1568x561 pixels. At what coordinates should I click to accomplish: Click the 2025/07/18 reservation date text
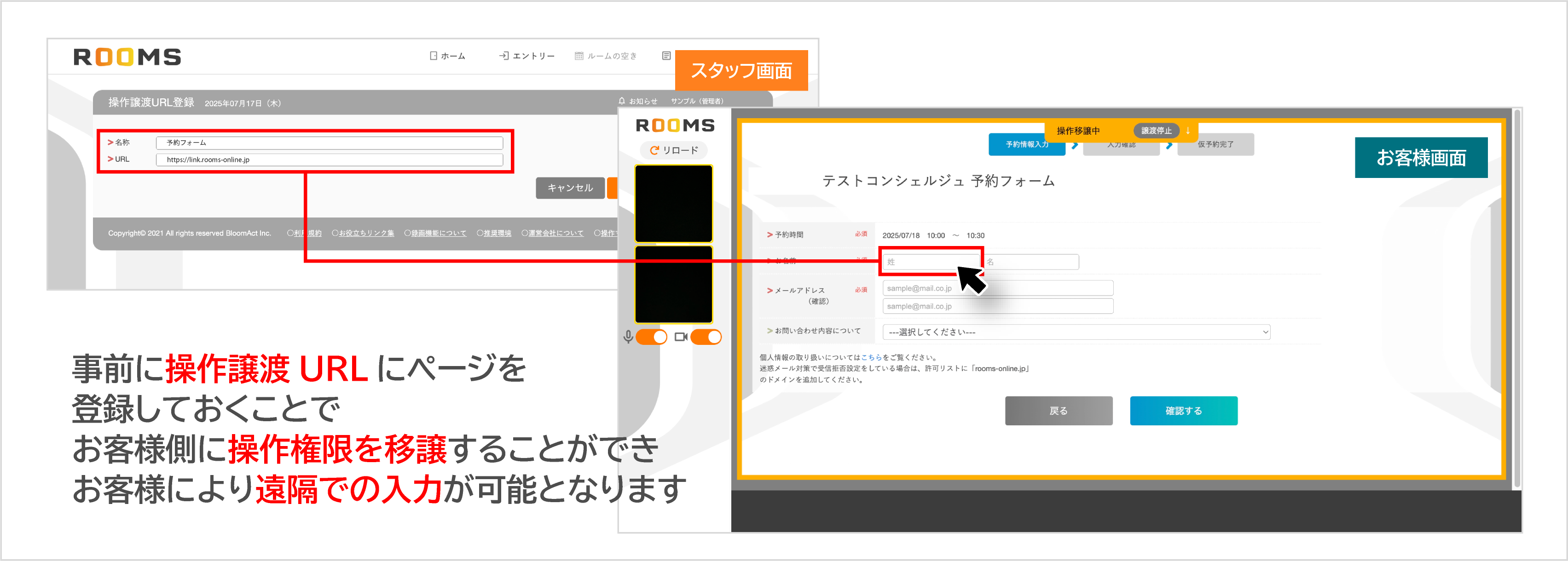(901, 235)
